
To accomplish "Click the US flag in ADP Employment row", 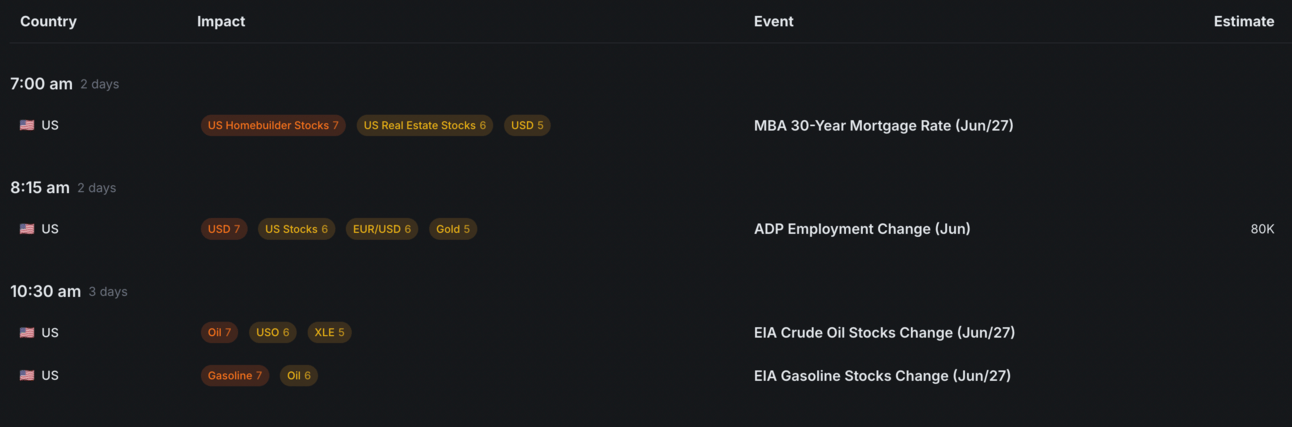I will [27, 229].
